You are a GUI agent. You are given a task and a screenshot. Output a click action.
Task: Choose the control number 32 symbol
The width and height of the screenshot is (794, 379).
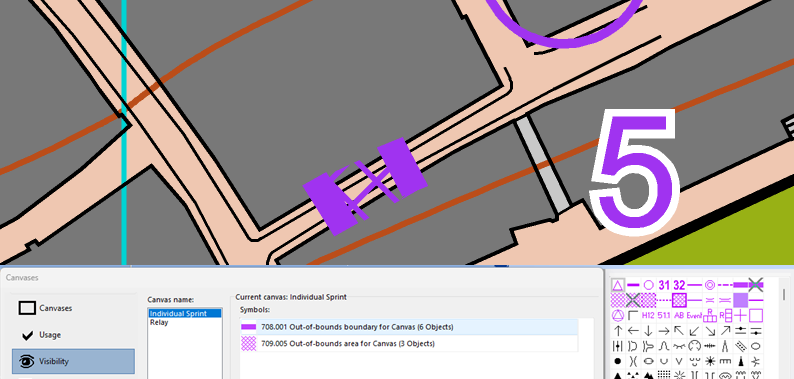pyautogui.click(x=679, y=285)
